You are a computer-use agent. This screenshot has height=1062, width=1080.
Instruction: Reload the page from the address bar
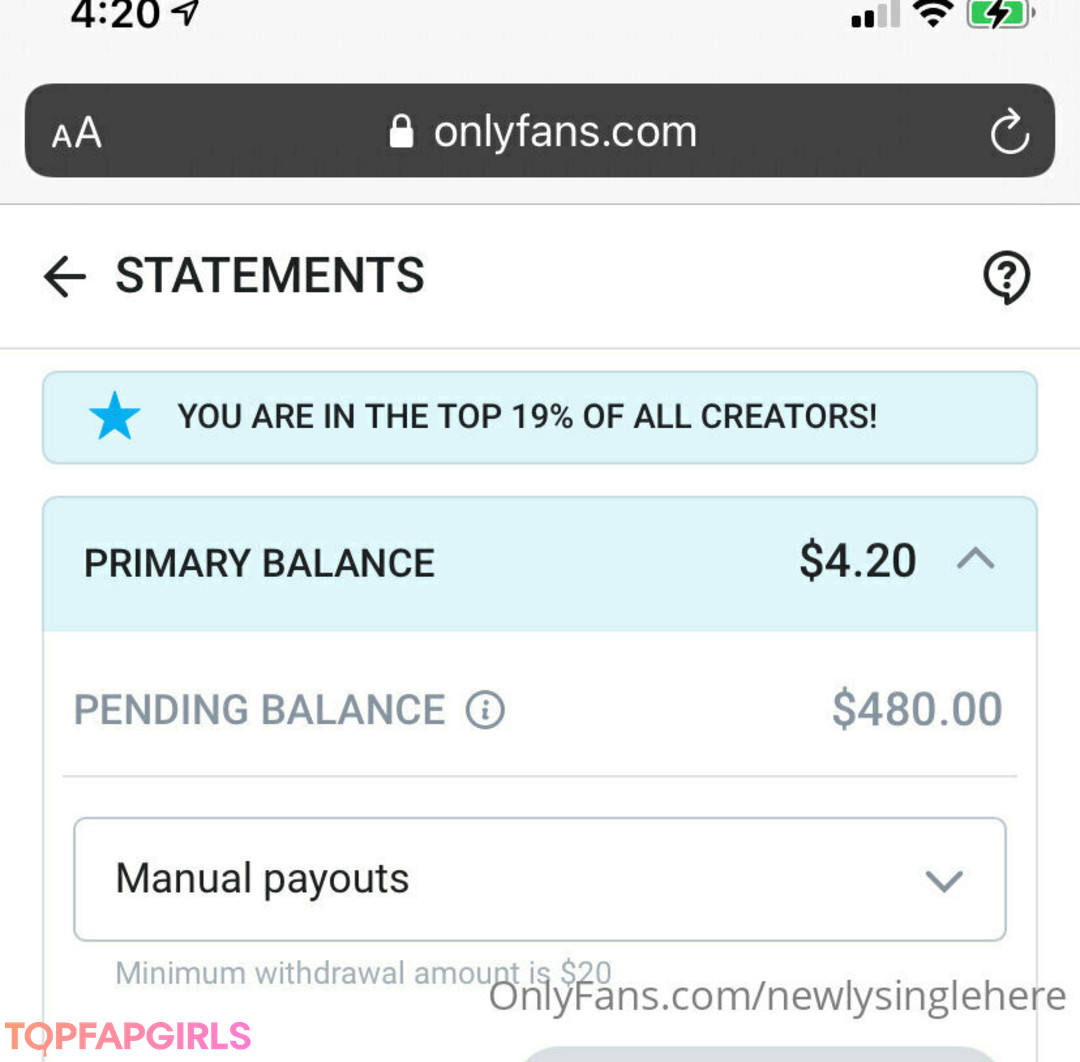1009,132
